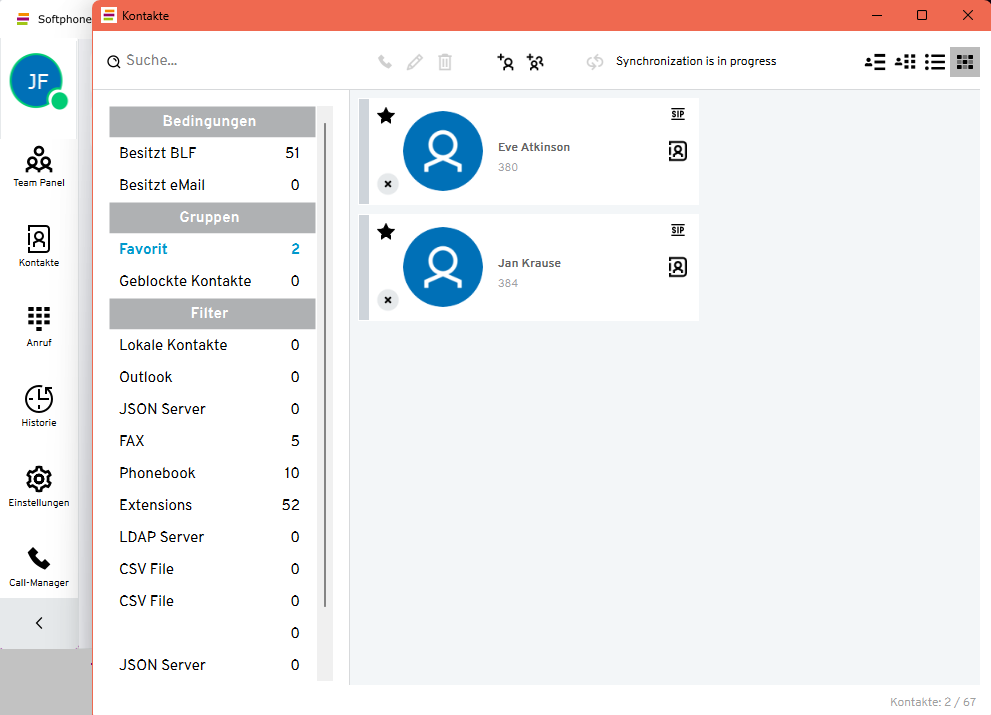The height and width of the screenshot is (715, 991).
Task: Click the SIP icon on Eve Atkinson
Action: pyautogui.click(x=677, y=115)
